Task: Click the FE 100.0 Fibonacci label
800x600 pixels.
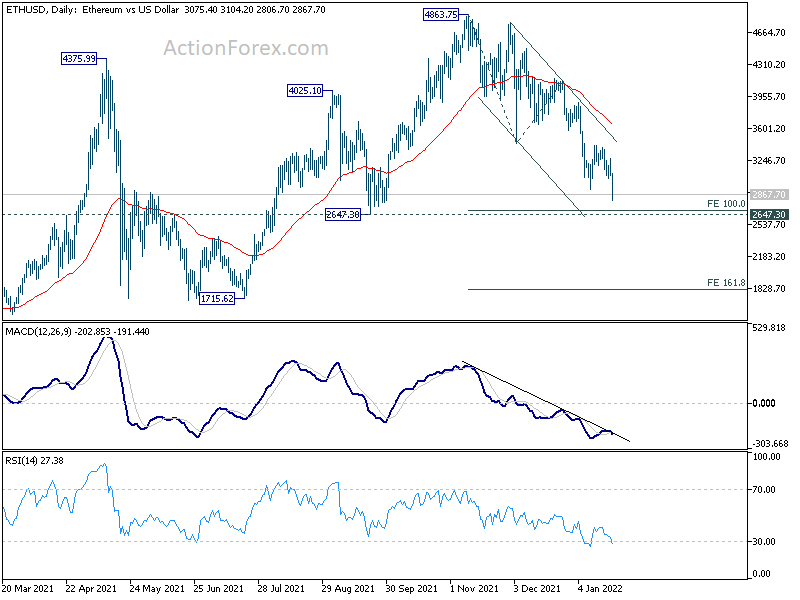Action: [x=726, y=204]
